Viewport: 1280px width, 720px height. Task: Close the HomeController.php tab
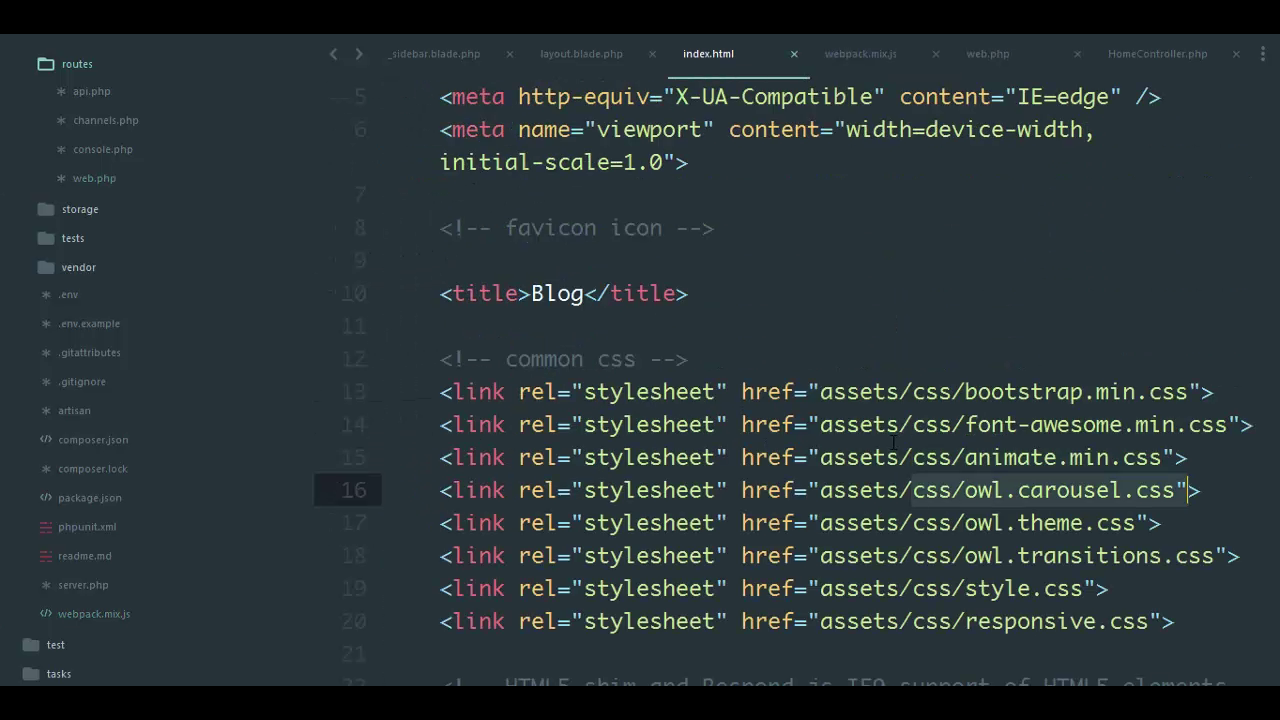pyautogui.click(x=1236, y=54)
